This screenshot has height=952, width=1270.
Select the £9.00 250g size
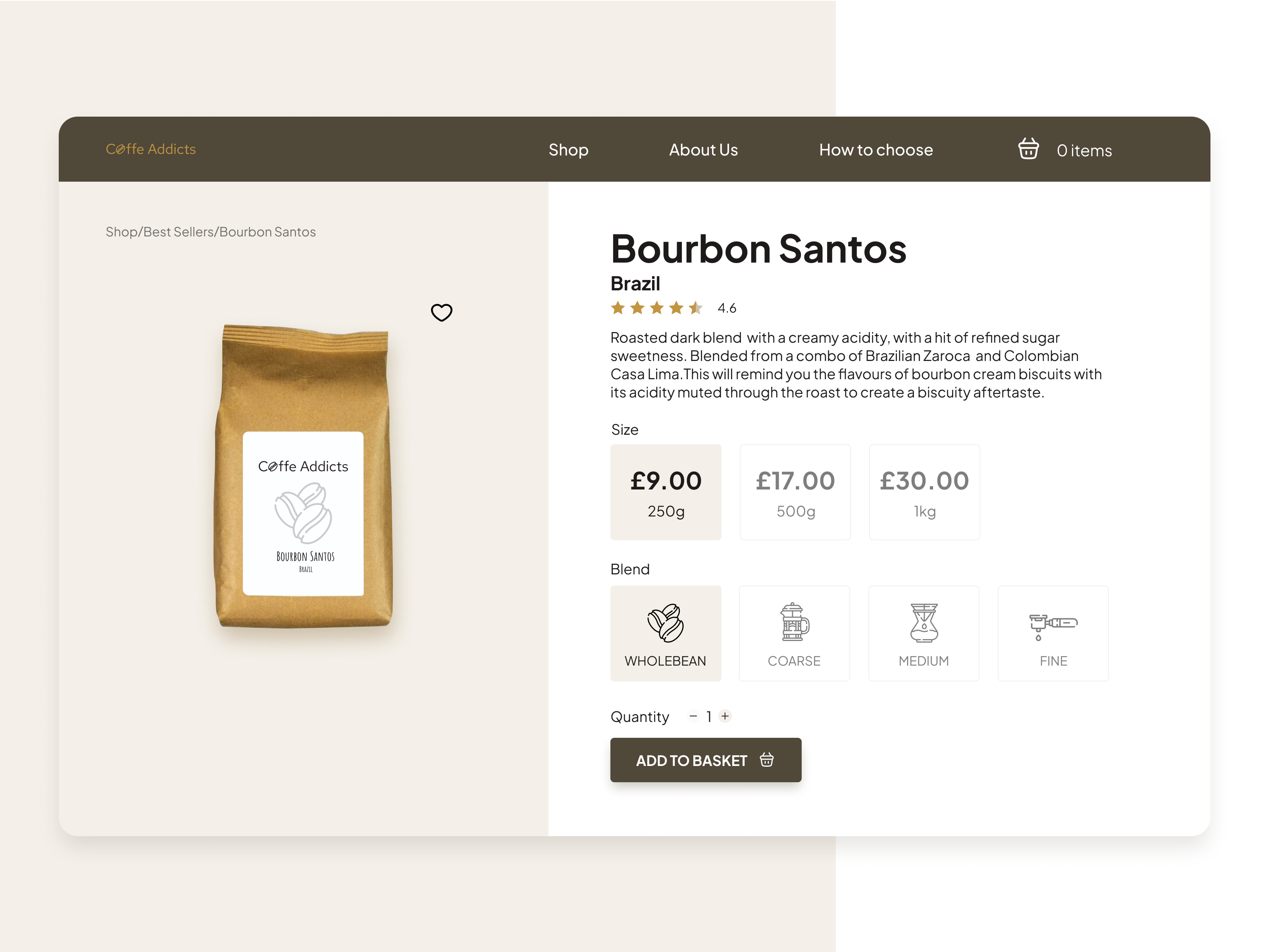pyautogui.click(x=666, y=492)
